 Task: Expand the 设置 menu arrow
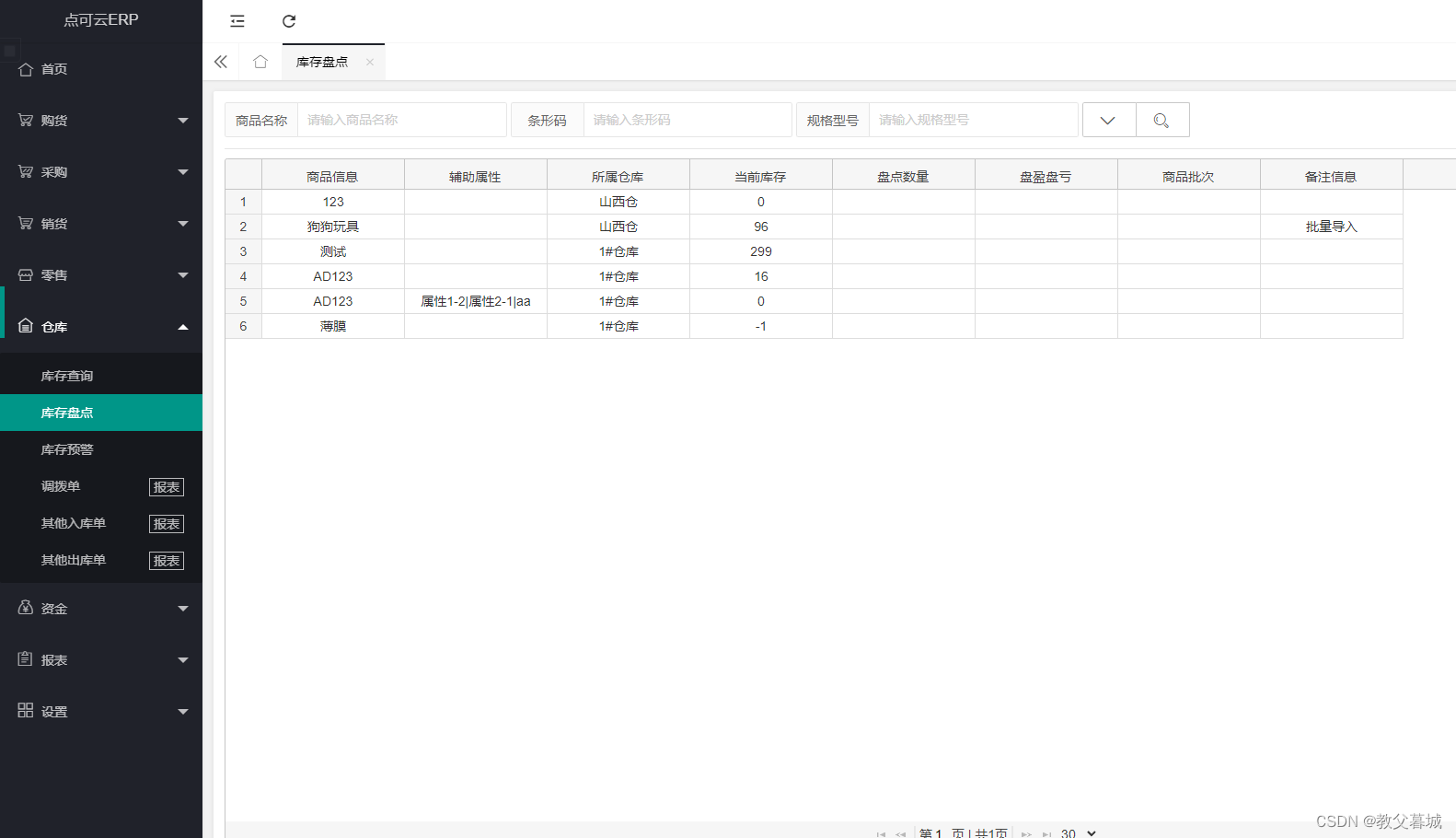[183, 712]
